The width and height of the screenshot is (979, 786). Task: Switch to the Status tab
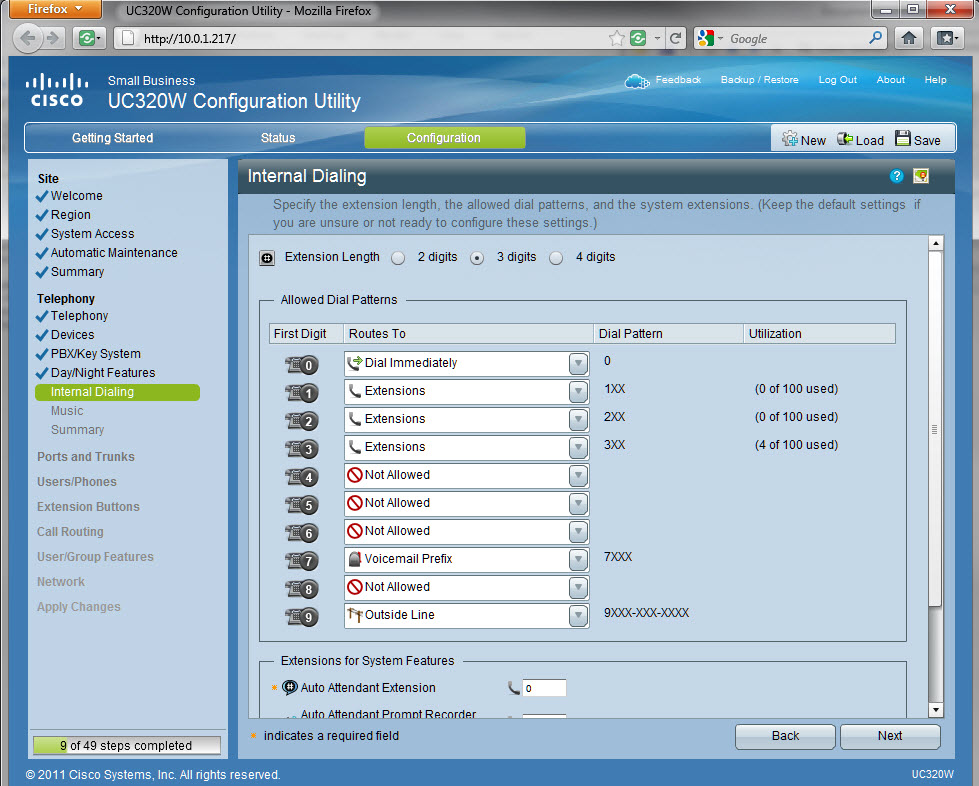point(278,138)
